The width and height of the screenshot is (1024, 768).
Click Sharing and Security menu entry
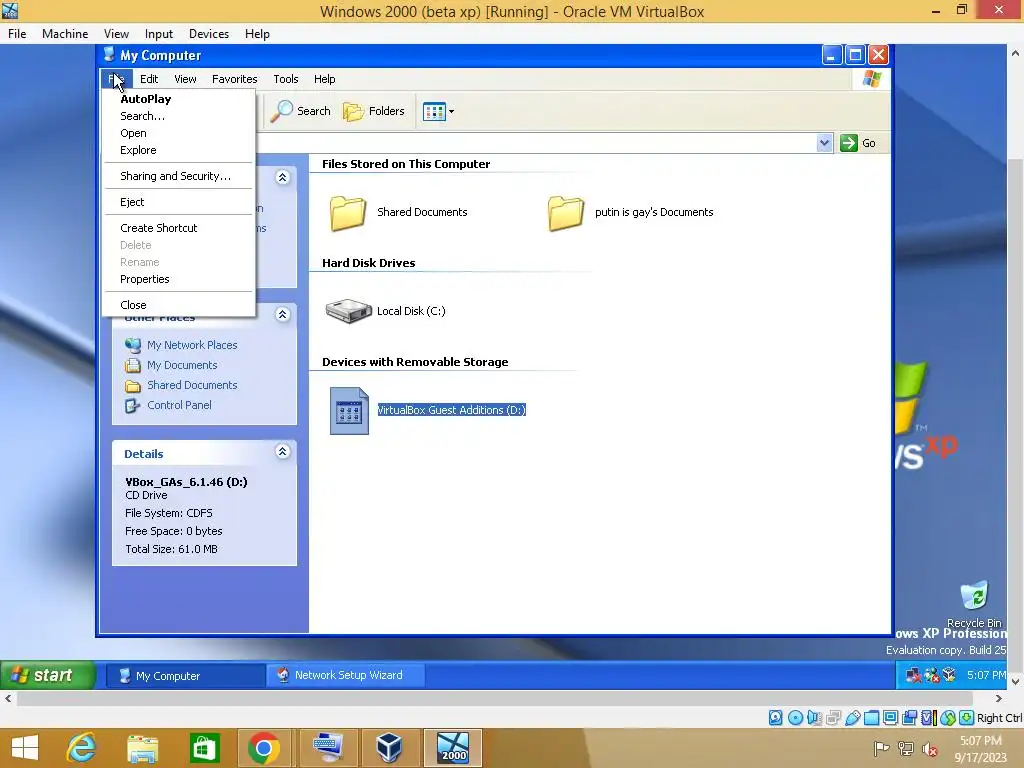[x=178, y=176]
